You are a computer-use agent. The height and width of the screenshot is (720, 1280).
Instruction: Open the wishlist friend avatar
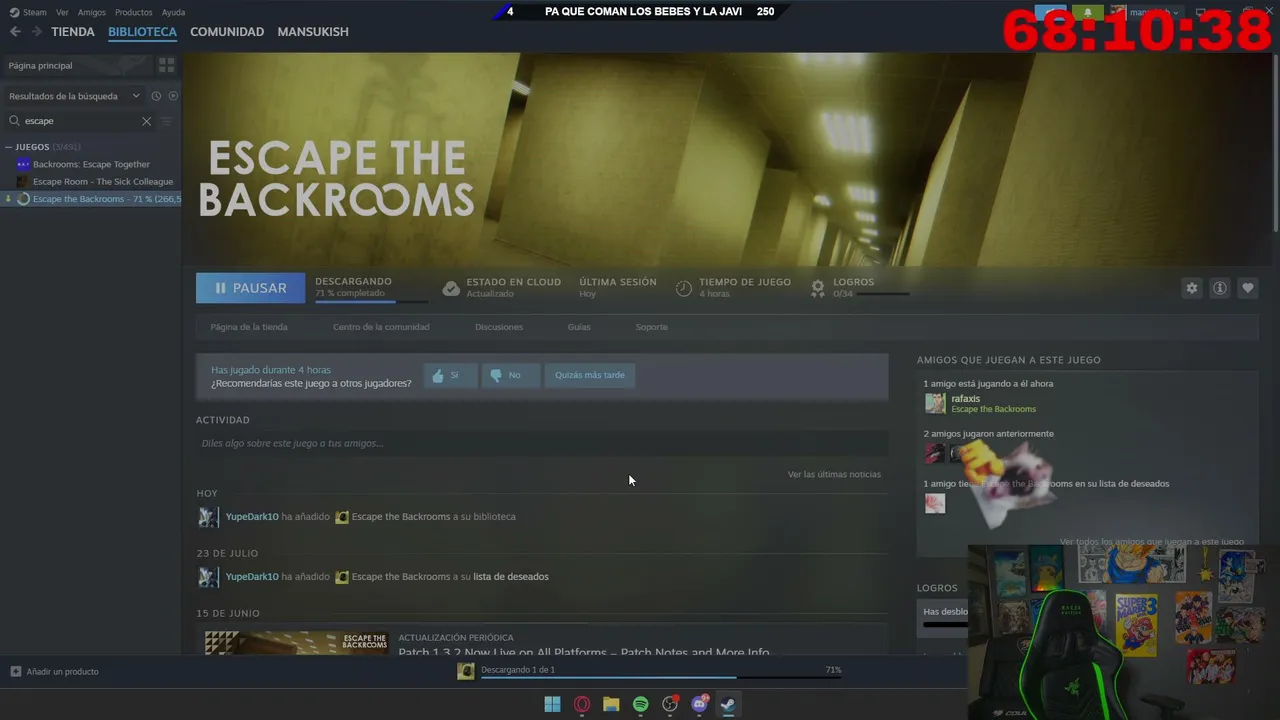click(x=935, y=503)
